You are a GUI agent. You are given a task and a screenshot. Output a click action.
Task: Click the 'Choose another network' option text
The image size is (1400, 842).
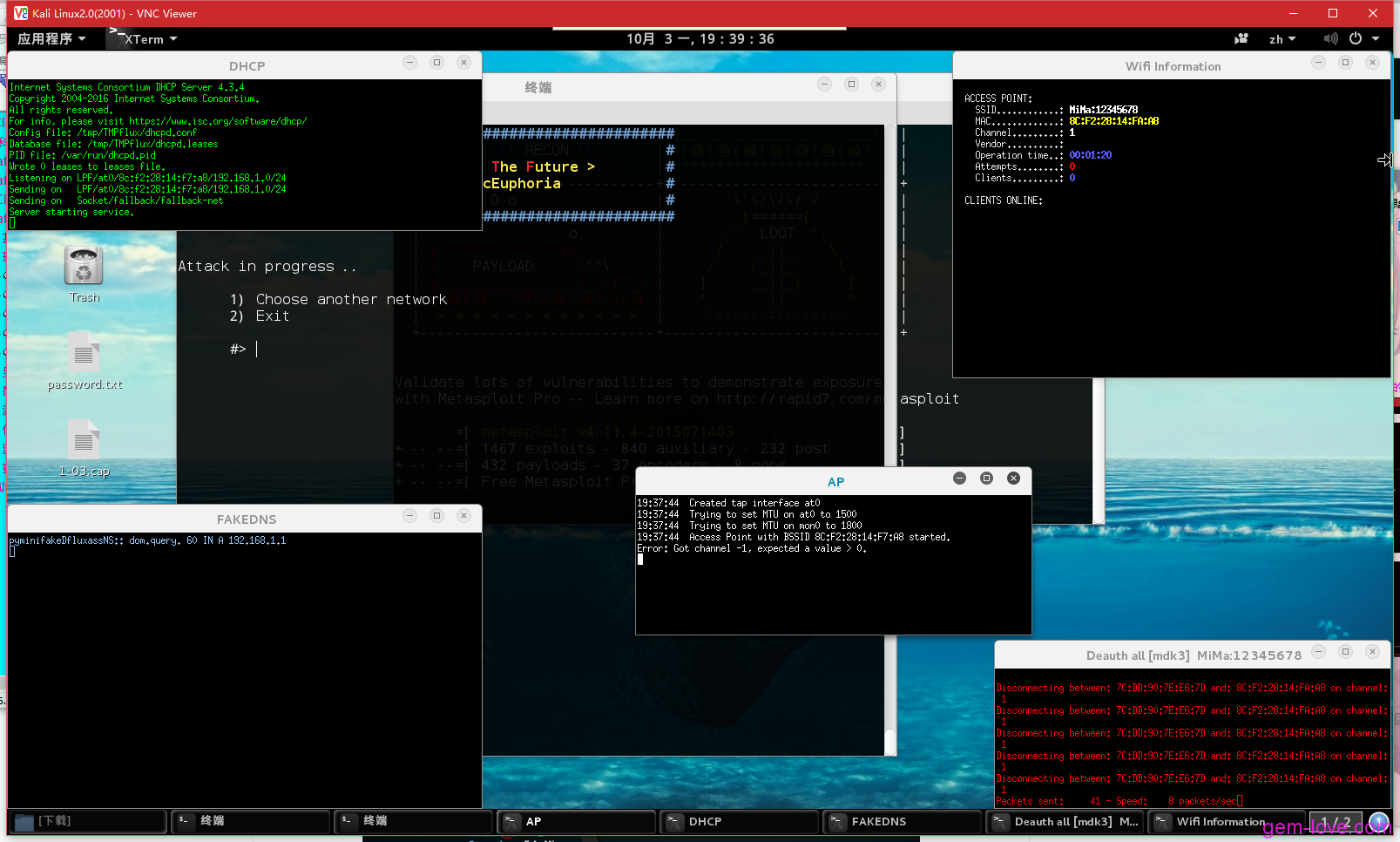(351, 300)
